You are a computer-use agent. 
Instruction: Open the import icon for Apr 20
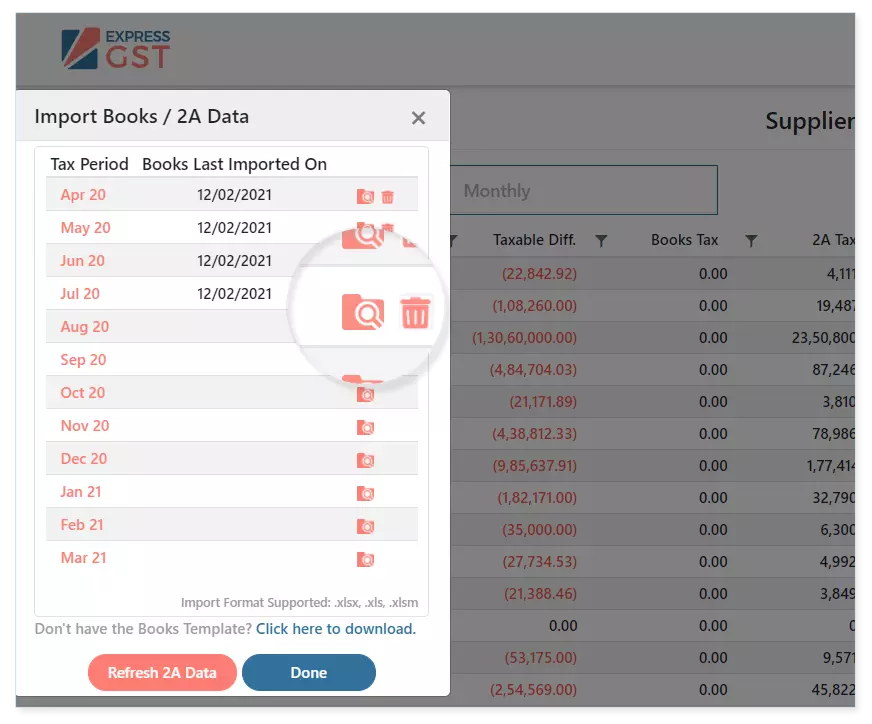click(x=365, y=195)
